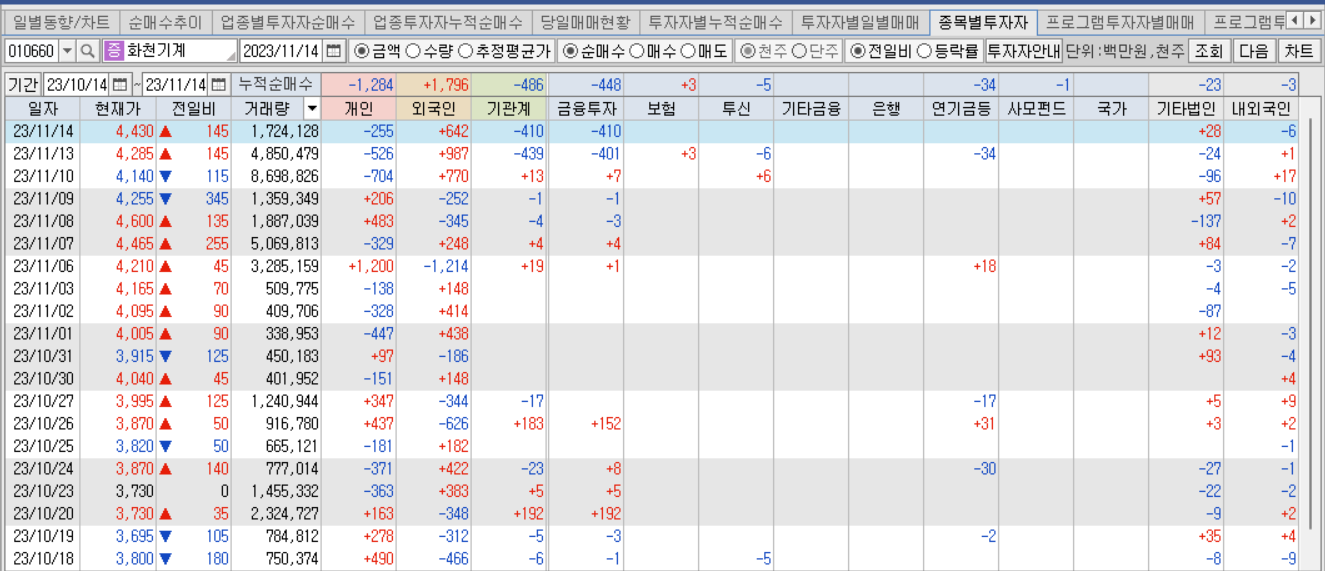This screenshot has width=1325, height=571.
Task: Click the 기간 period button
Action: tap(23, 85)
